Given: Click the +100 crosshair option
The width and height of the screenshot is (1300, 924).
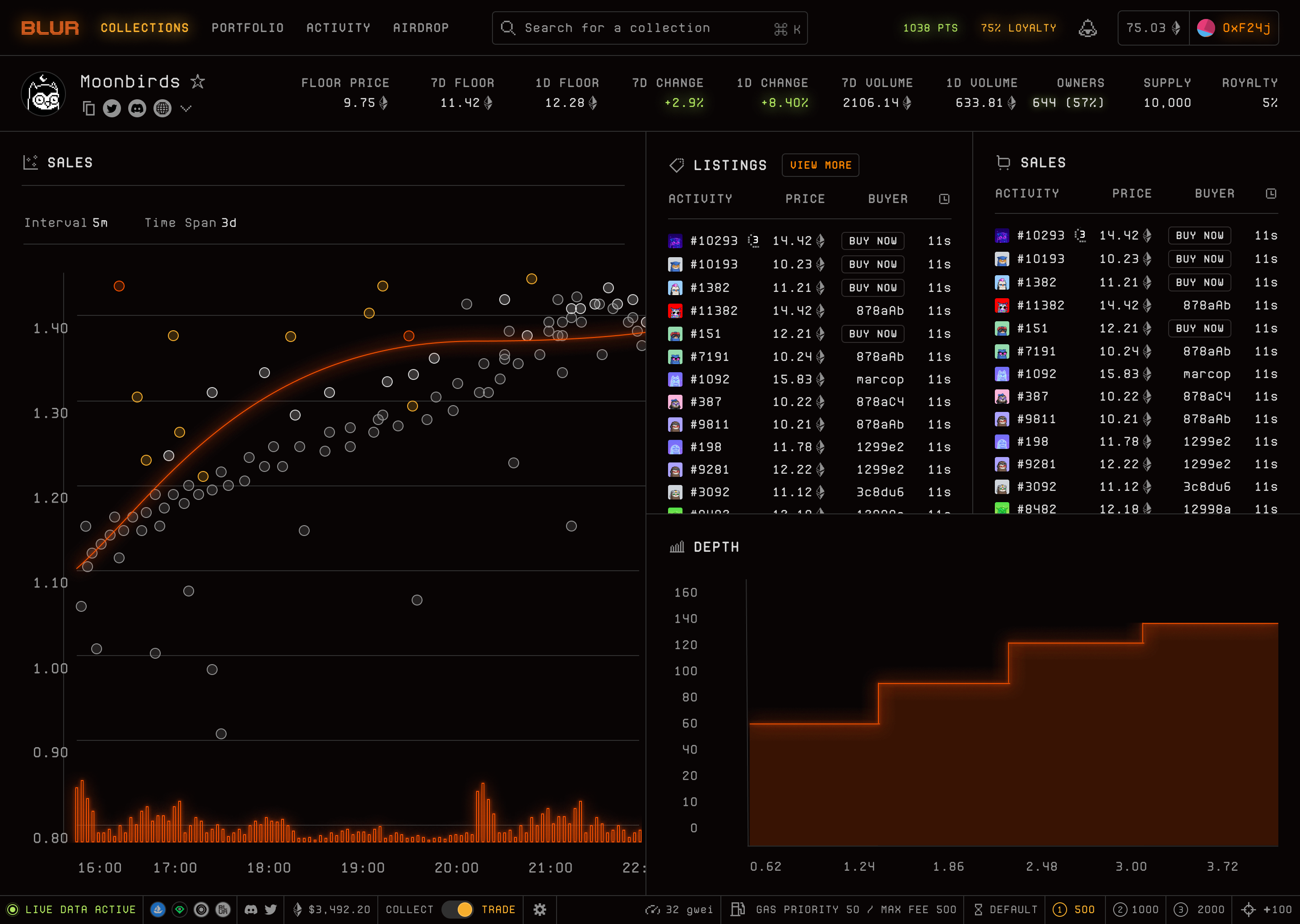Looking at the screenshot, I should point(1267,909).
